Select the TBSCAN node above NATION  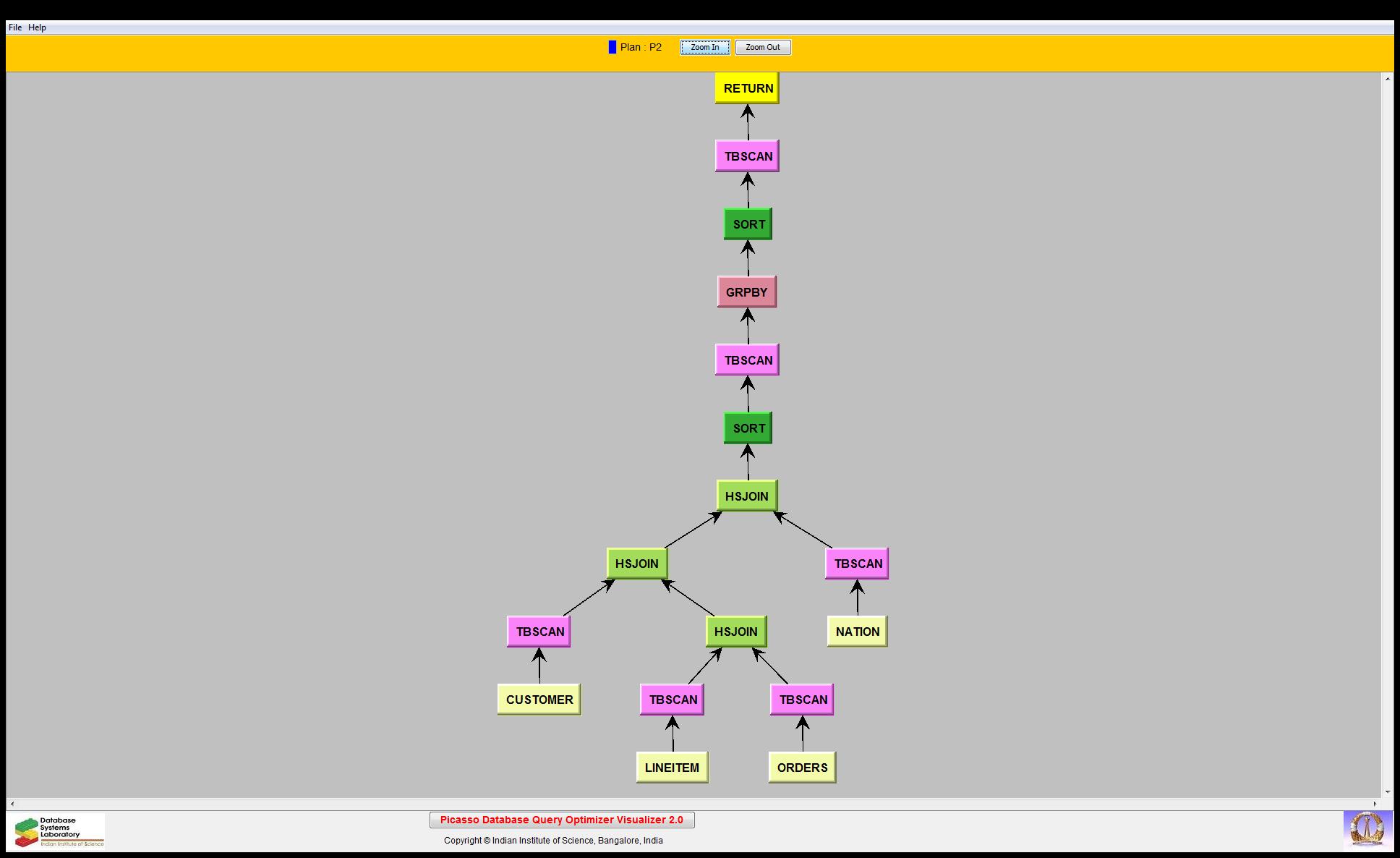pos(857,564)
